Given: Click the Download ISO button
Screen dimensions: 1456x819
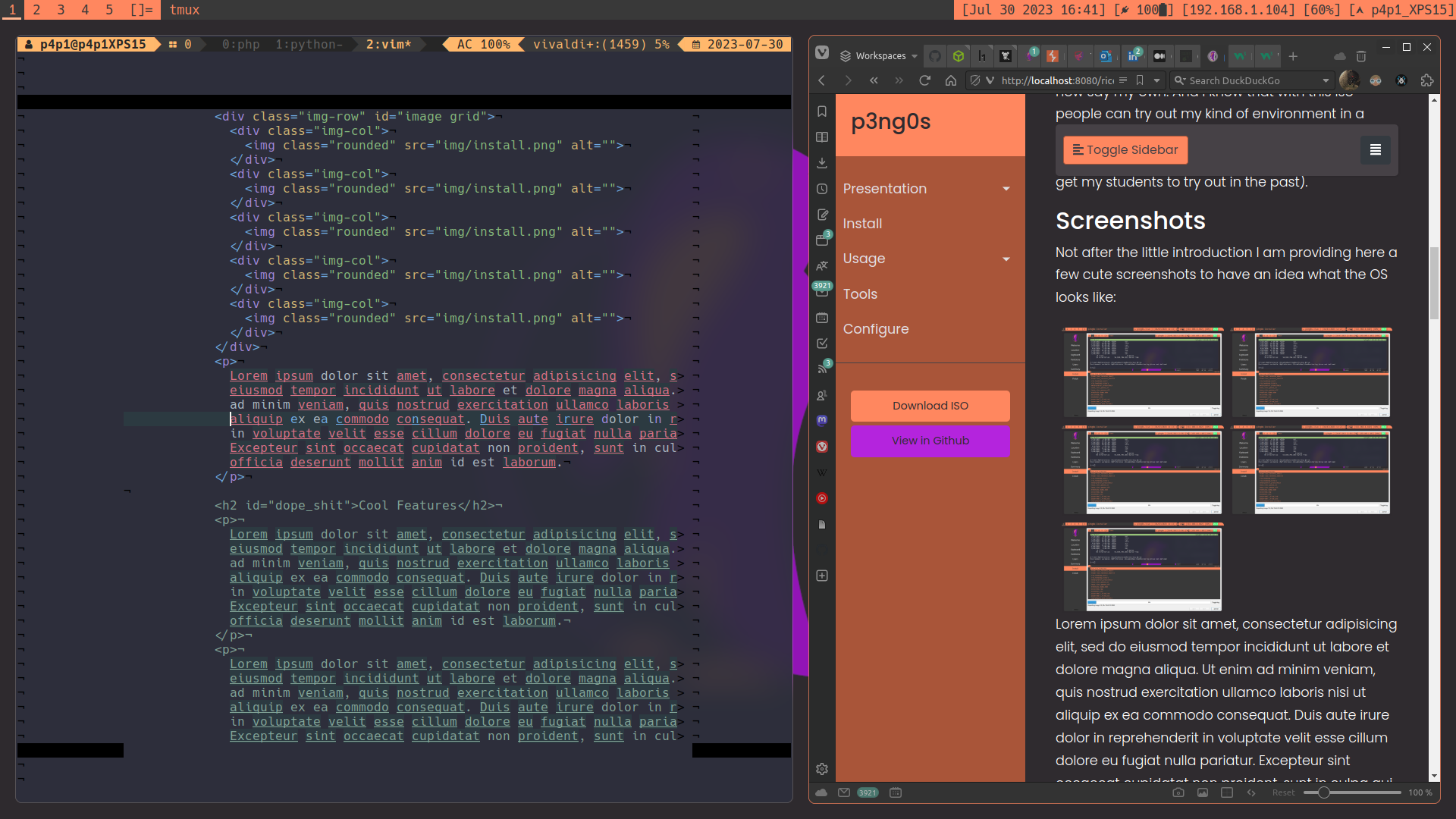Looking at the screenshot, I should coord(930,406).
